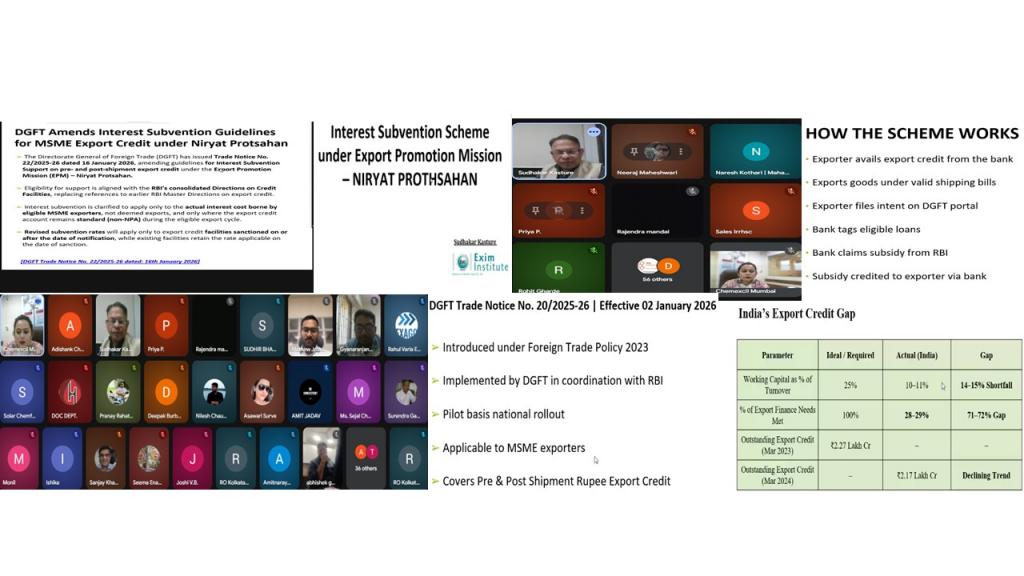The width and height of the screenshot is (1024, 576).
Task: Pin Neeraj Maheshwari's video tile
Action: tap(634, 151)
